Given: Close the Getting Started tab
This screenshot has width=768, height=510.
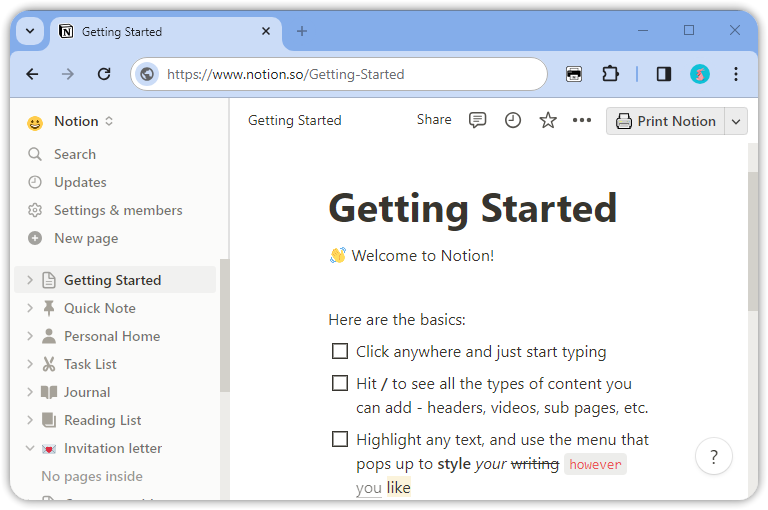Looking at the screenshot, I should click(266, 31).
